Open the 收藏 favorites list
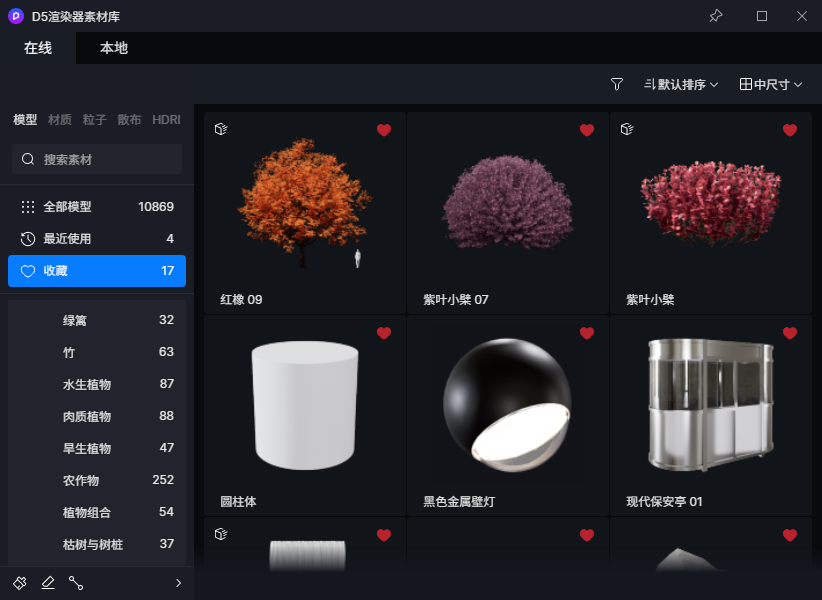Screen dimensions: 822x600 pos(97,271)
